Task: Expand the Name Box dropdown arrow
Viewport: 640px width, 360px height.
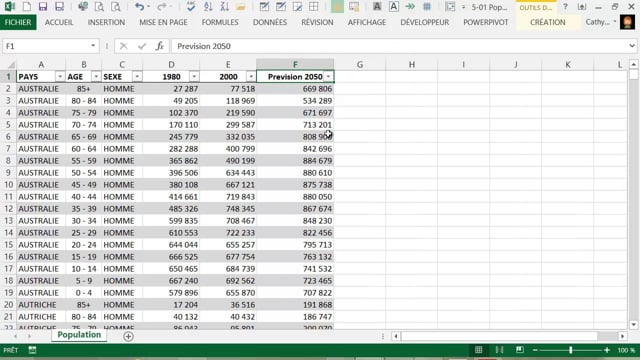Action: point(93,46)
